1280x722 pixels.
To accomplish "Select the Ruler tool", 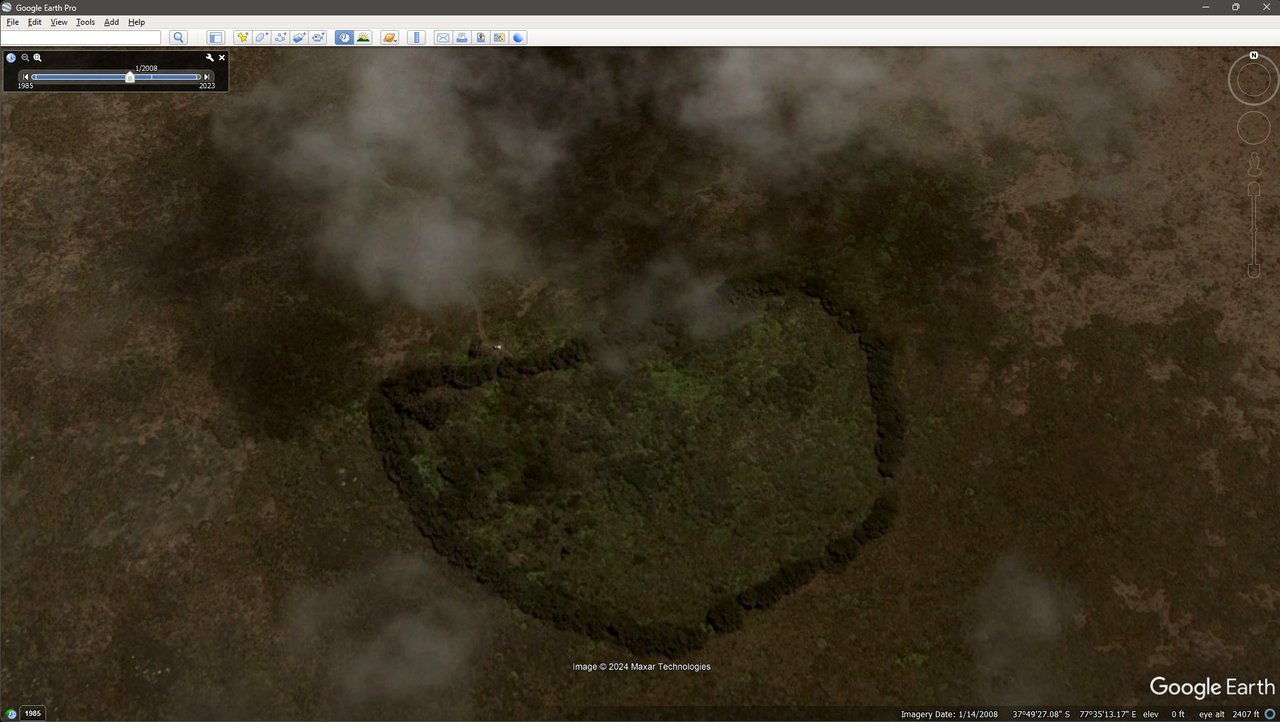I will tap(417, 38).
